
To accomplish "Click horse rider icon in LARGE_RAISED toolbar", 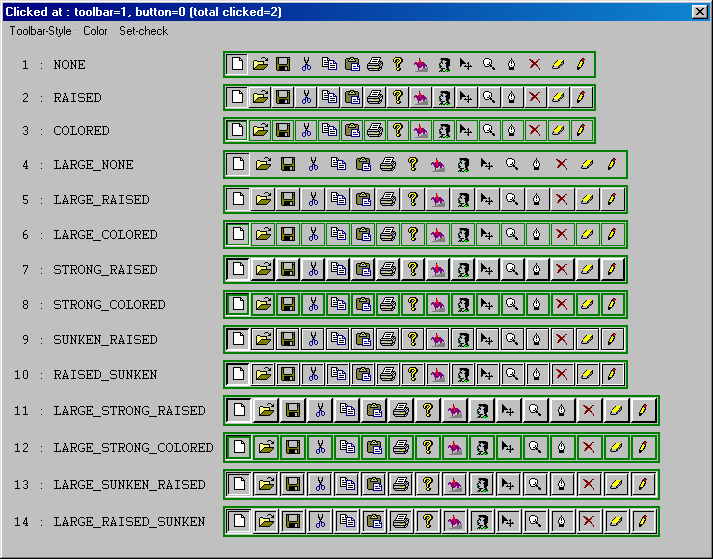I will tap(437, 199).
